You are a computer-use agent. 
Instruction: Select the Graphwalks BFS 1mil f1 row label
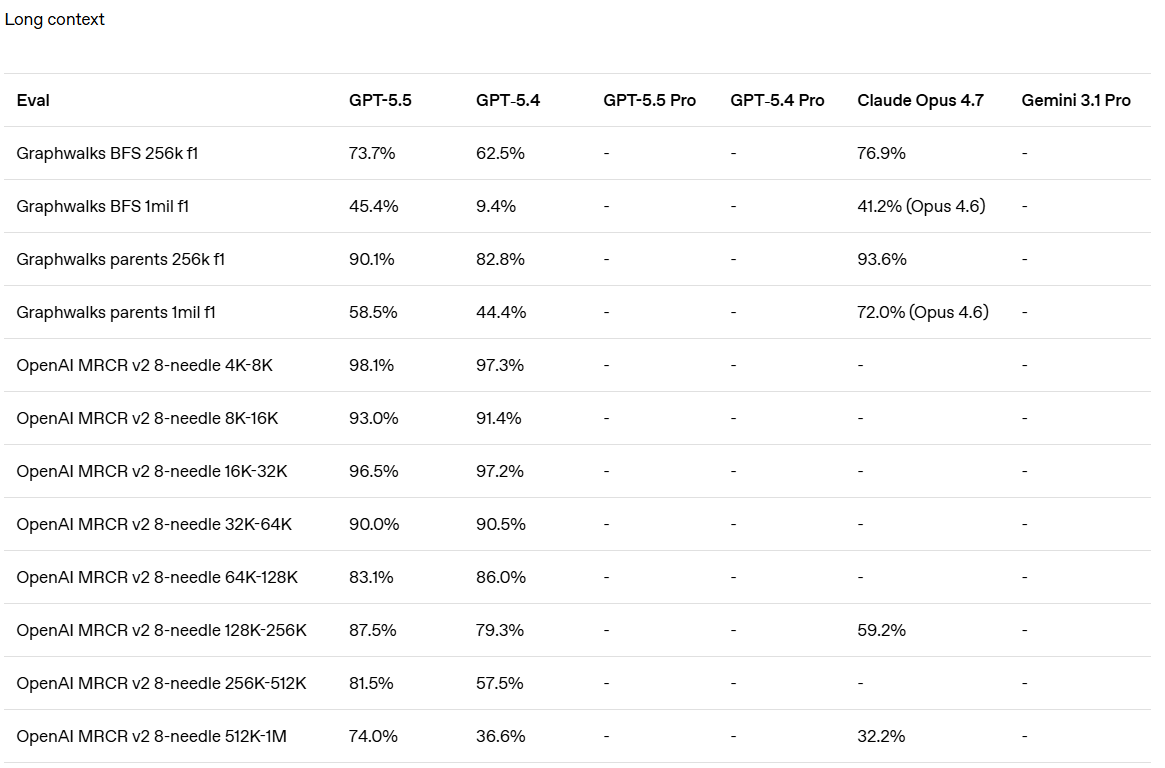point(103,206)
